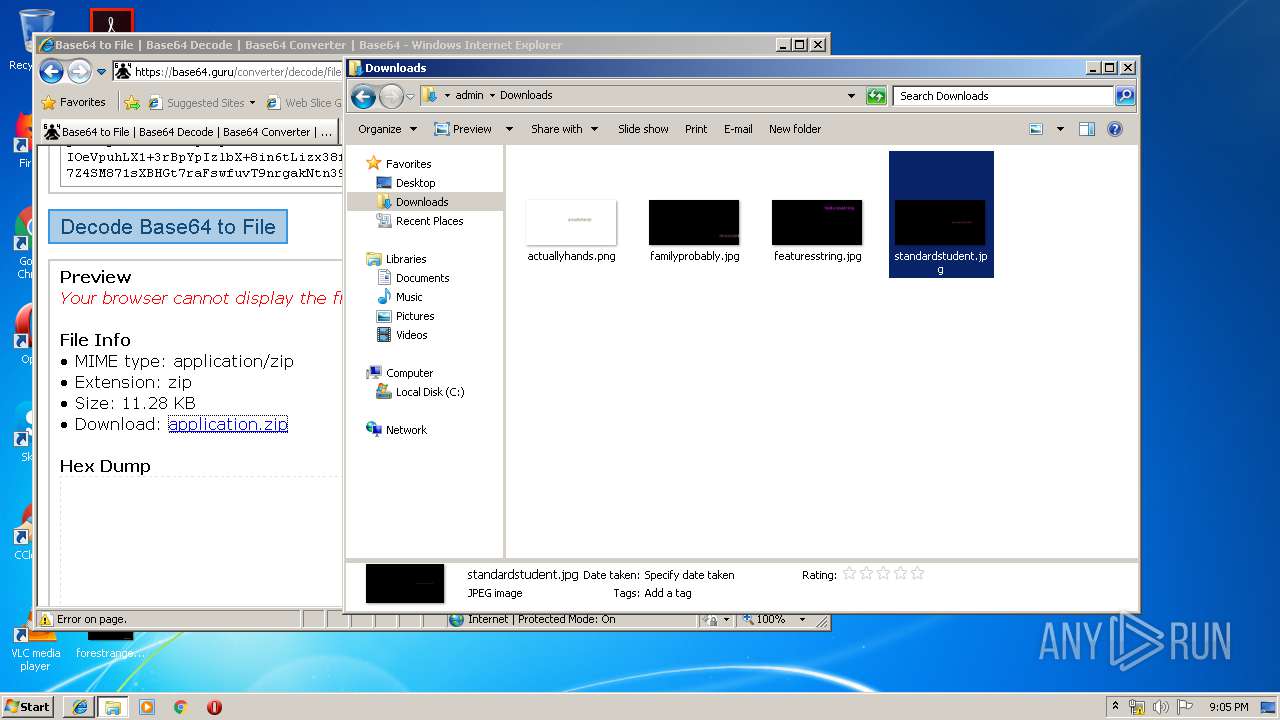Click the Internet Explorer forward arrow
The width and height of the screenshot is (1280, 720).
point(79,71)
